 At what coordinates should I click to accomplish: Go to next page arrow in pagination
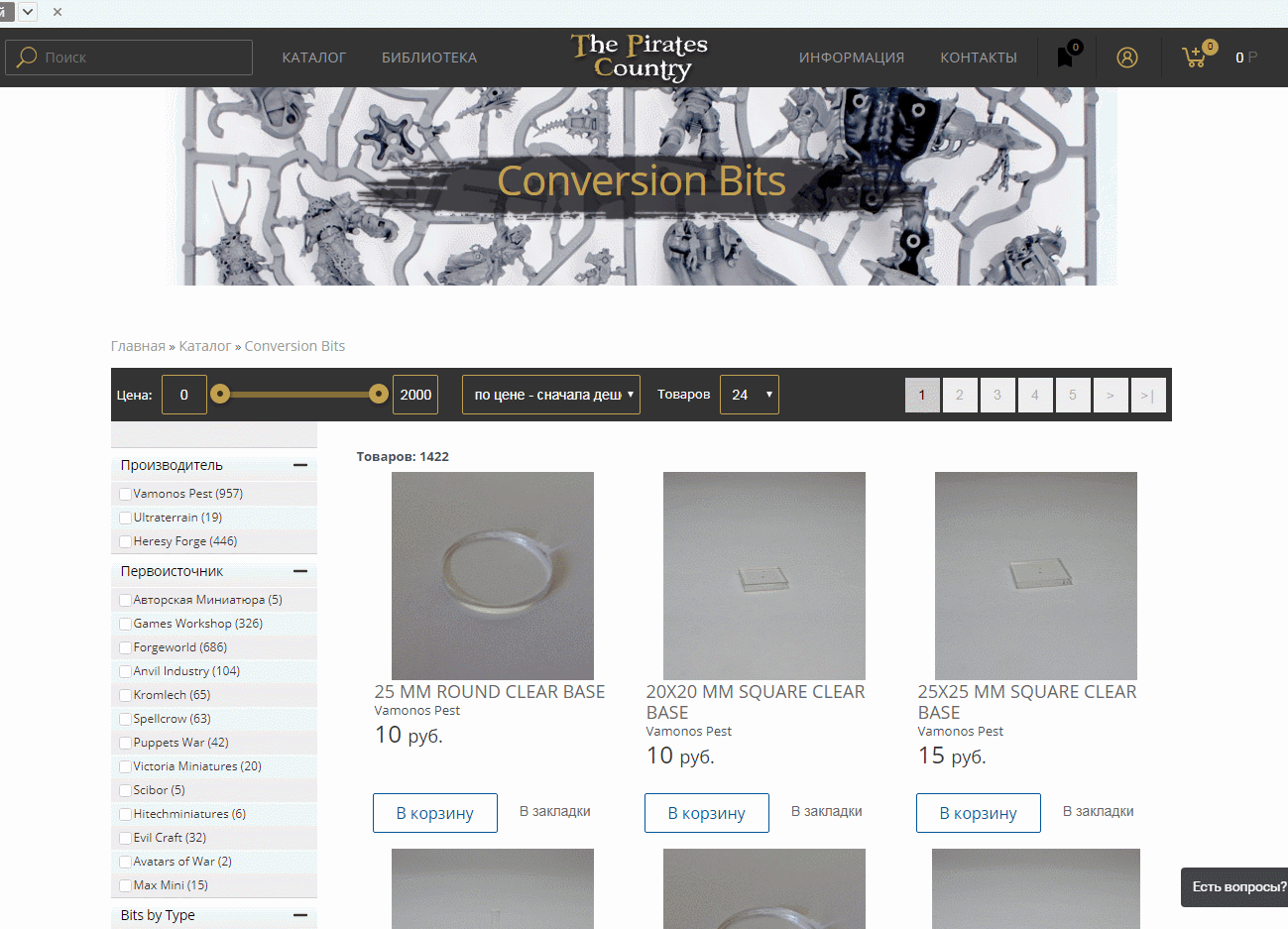click(1111, 396)
